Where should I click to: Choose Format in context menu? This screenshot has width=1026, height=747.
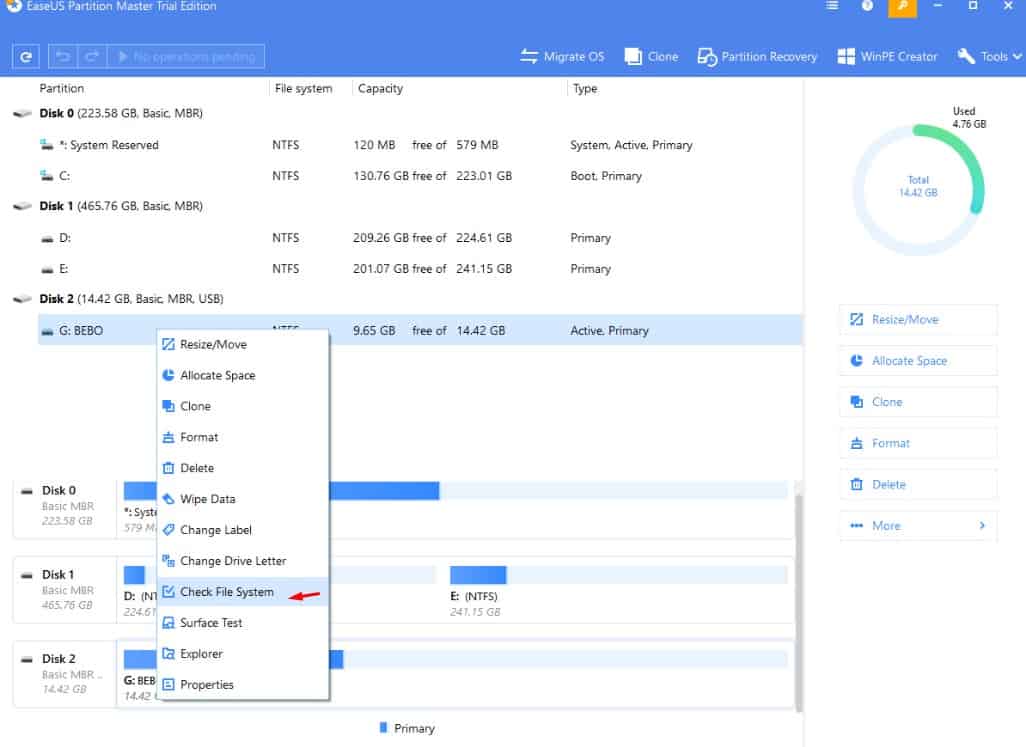pos(243,437)
